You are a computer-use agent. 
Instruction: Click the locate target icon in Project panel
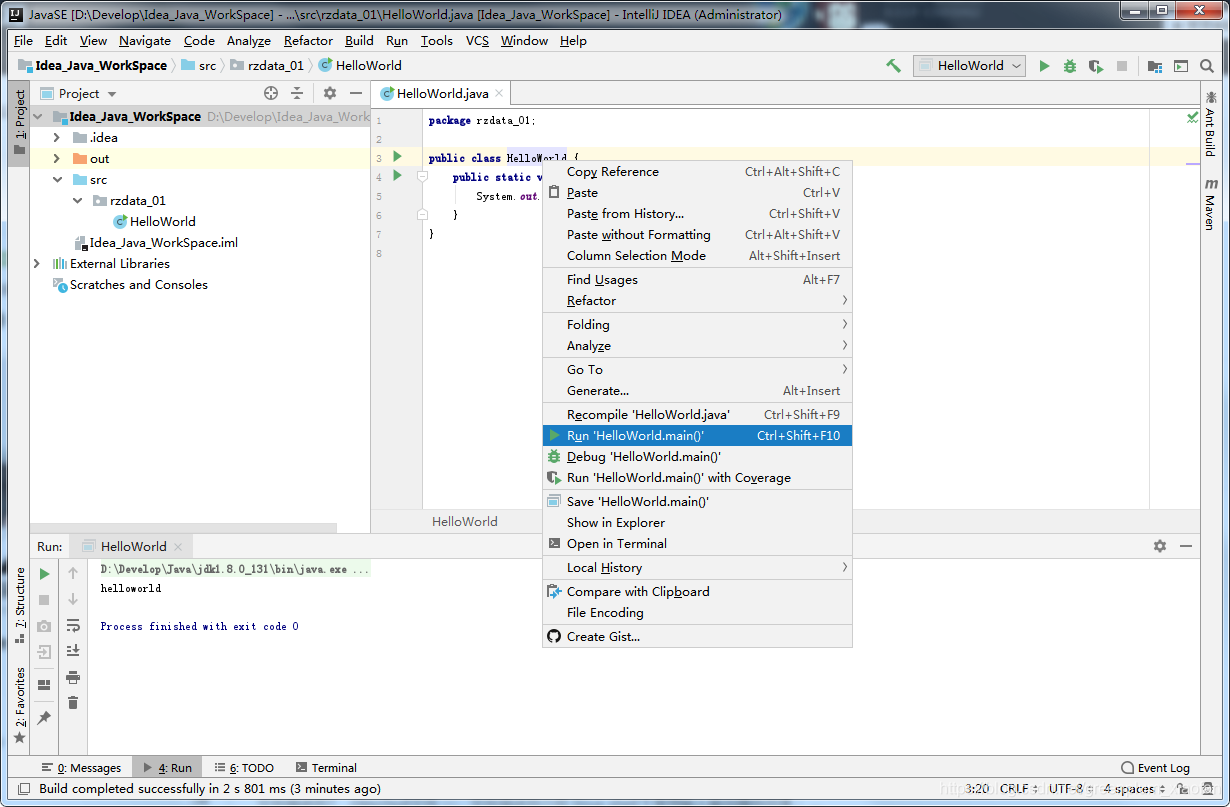coord(271,93)
